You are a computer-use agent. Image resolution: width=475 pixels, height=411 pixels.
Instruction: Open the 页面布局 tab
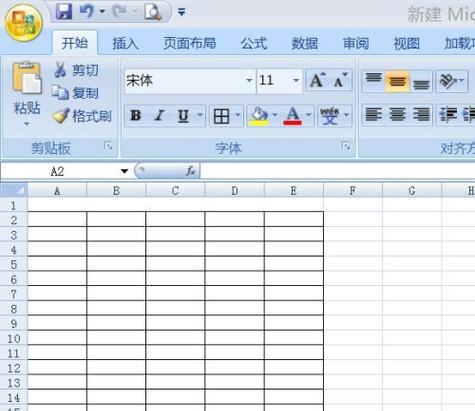click(189, 43)
